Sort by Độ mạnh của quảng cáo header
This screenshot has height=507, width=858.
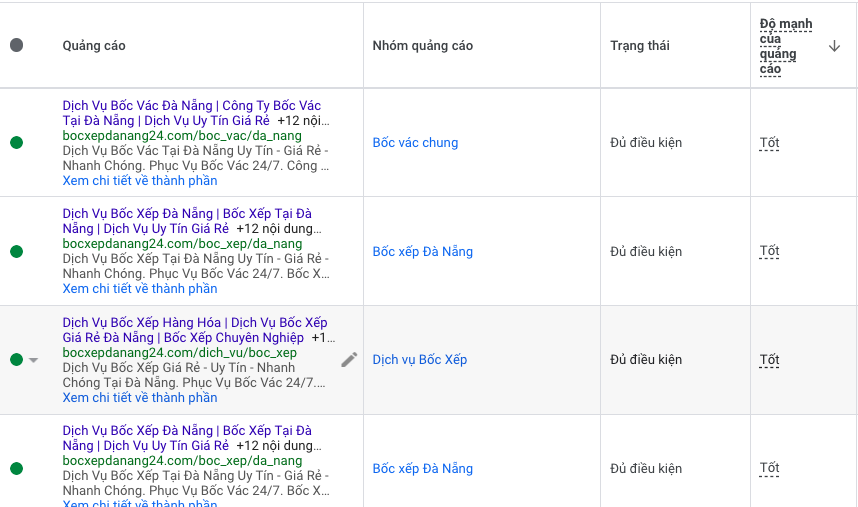(785, 46)
